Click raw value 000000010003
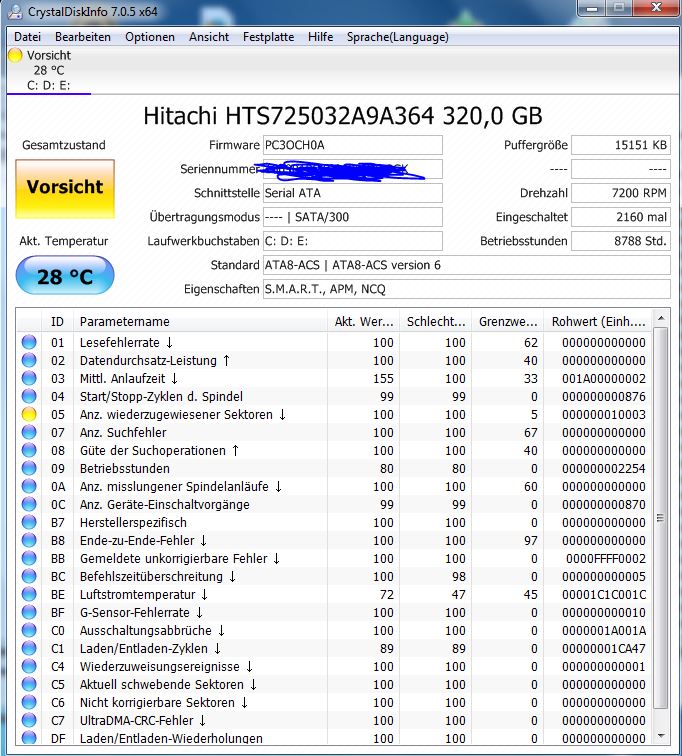Screen dimensions: 682x756 tap(603, 415)
